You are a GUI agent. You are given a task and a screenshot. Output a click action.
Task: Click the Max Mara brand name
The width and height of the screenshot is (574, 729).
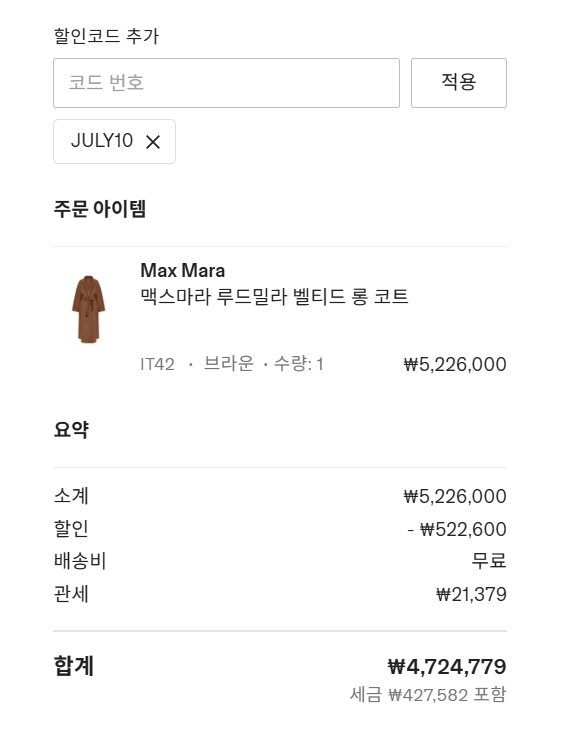(x=183, y=270)
